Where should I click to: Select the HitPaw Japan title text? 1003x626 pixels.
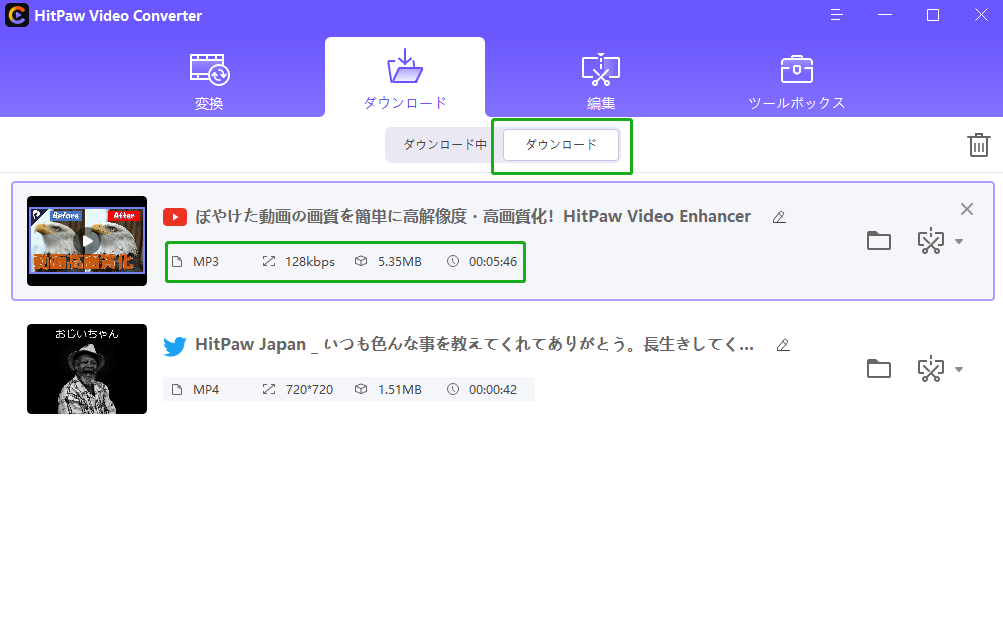click(x=474, y=345)
